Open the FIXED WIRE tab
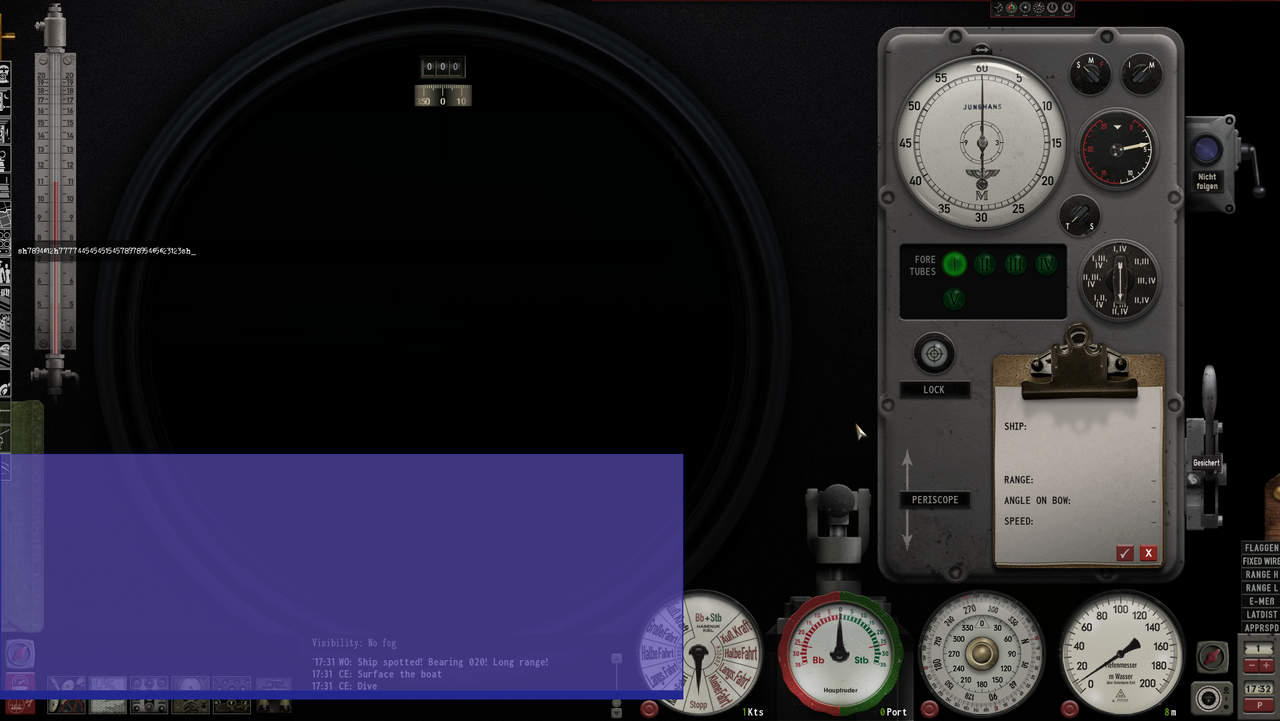 [1260, 561]
